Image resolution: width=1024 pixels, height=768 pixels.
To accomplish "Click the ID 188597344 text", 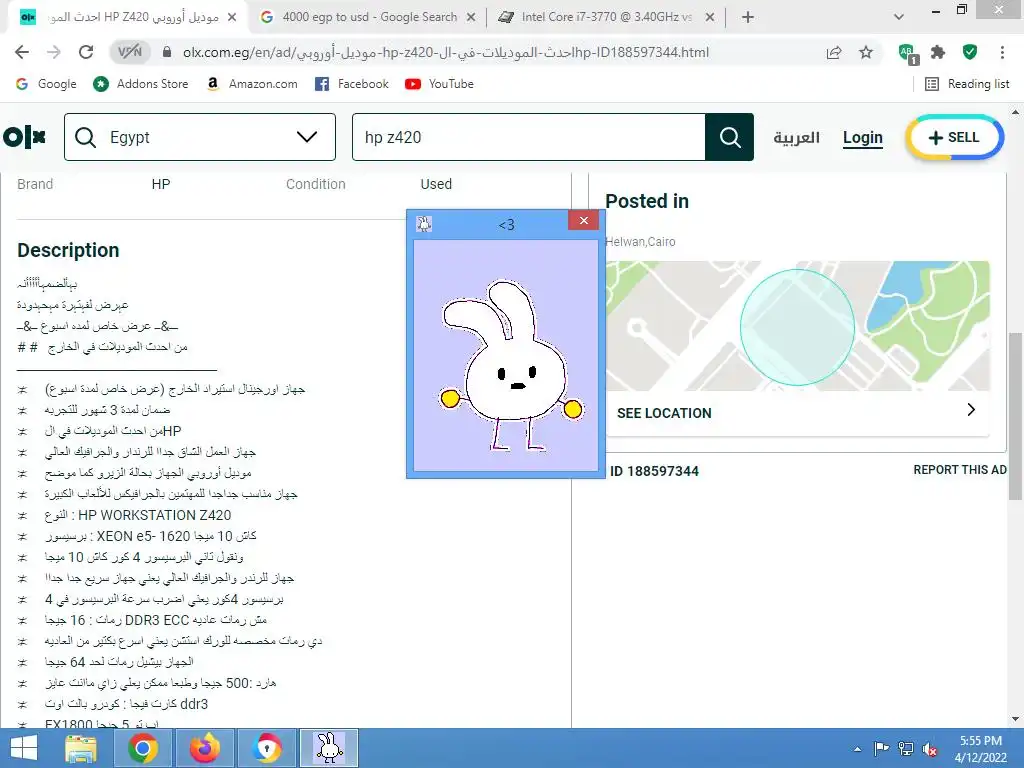I will pos(654,471).
